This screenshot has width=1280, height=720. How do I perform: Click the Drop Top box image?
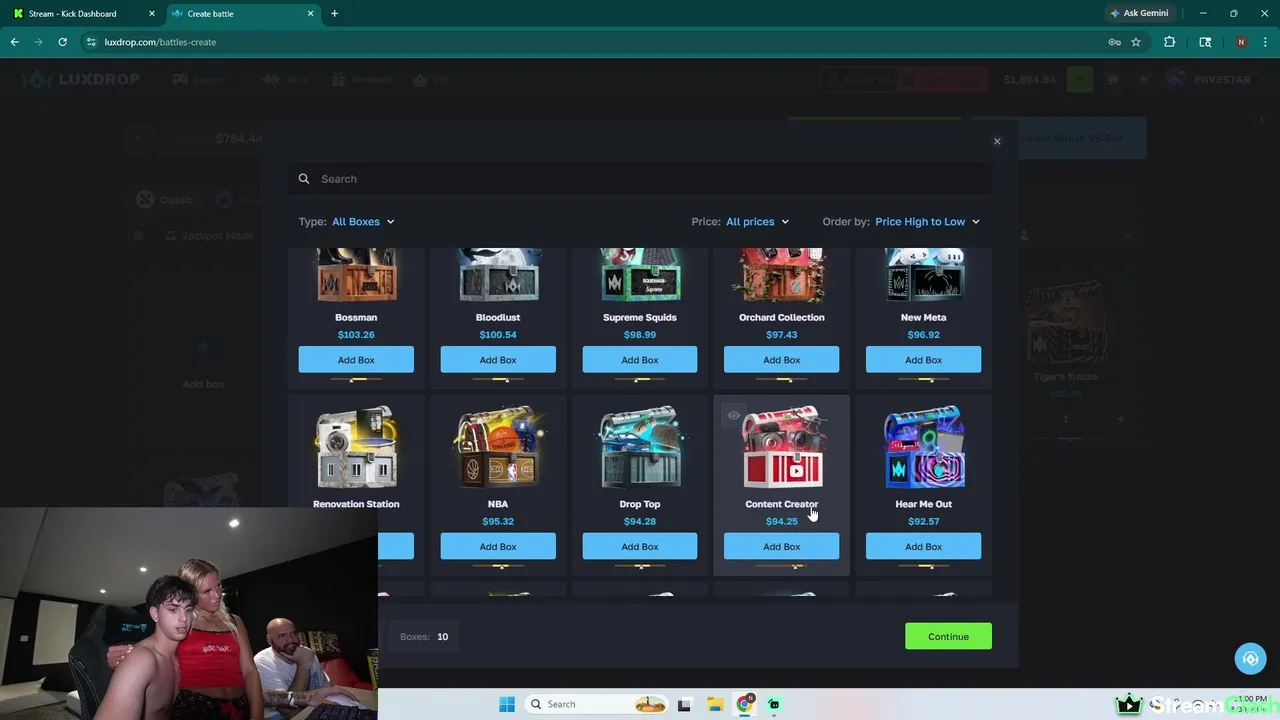click(640, 447)
